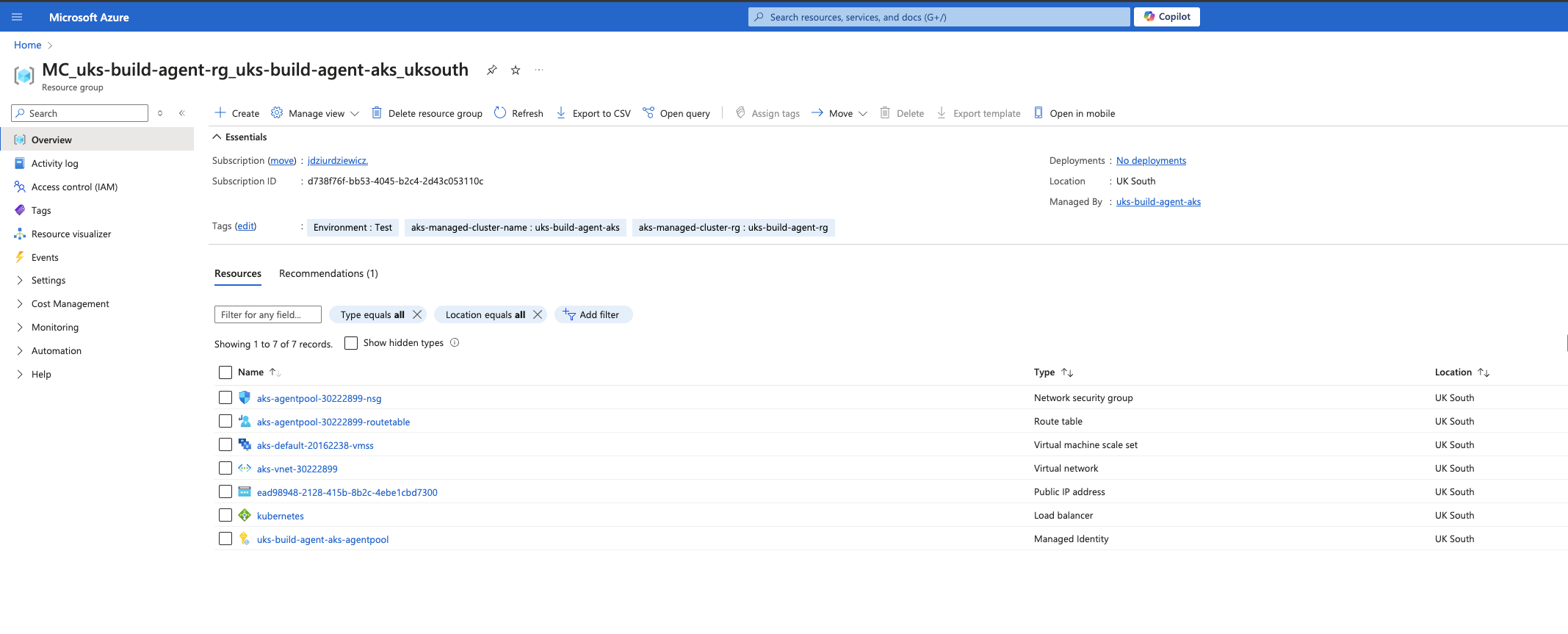Open the Move dropdown
The width and height of the screenshot is (1568, 634).
839,113
